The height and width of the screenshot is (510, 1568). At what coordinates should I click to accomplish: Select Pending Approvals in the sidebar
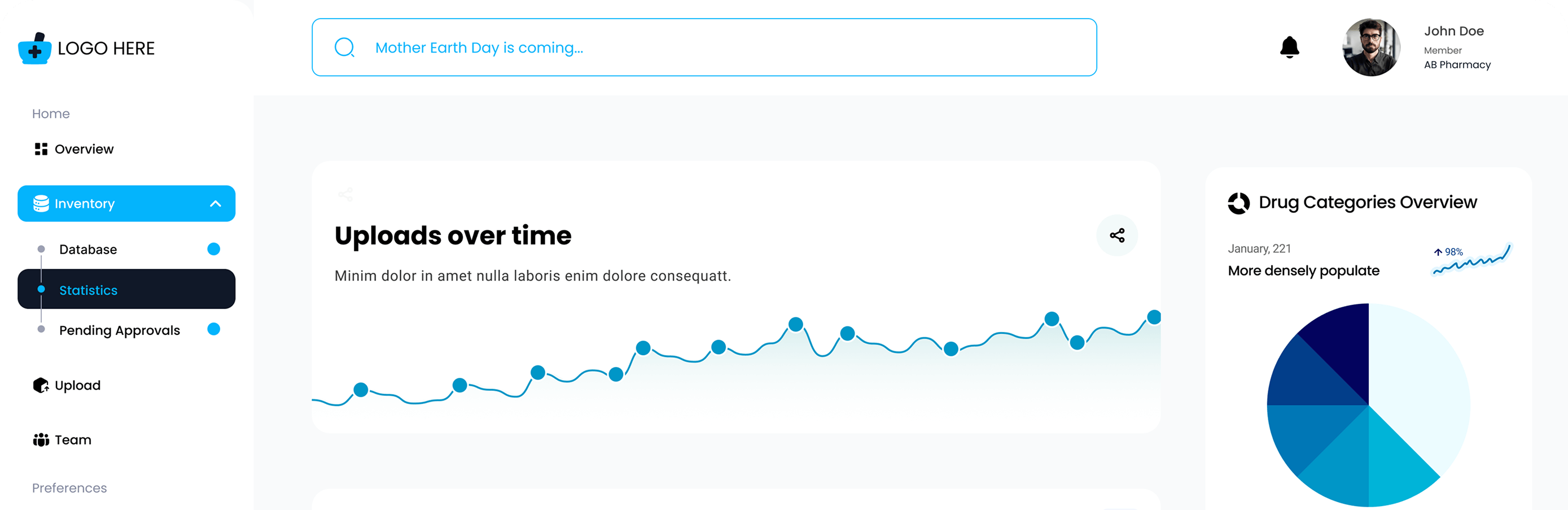point(119,330)
